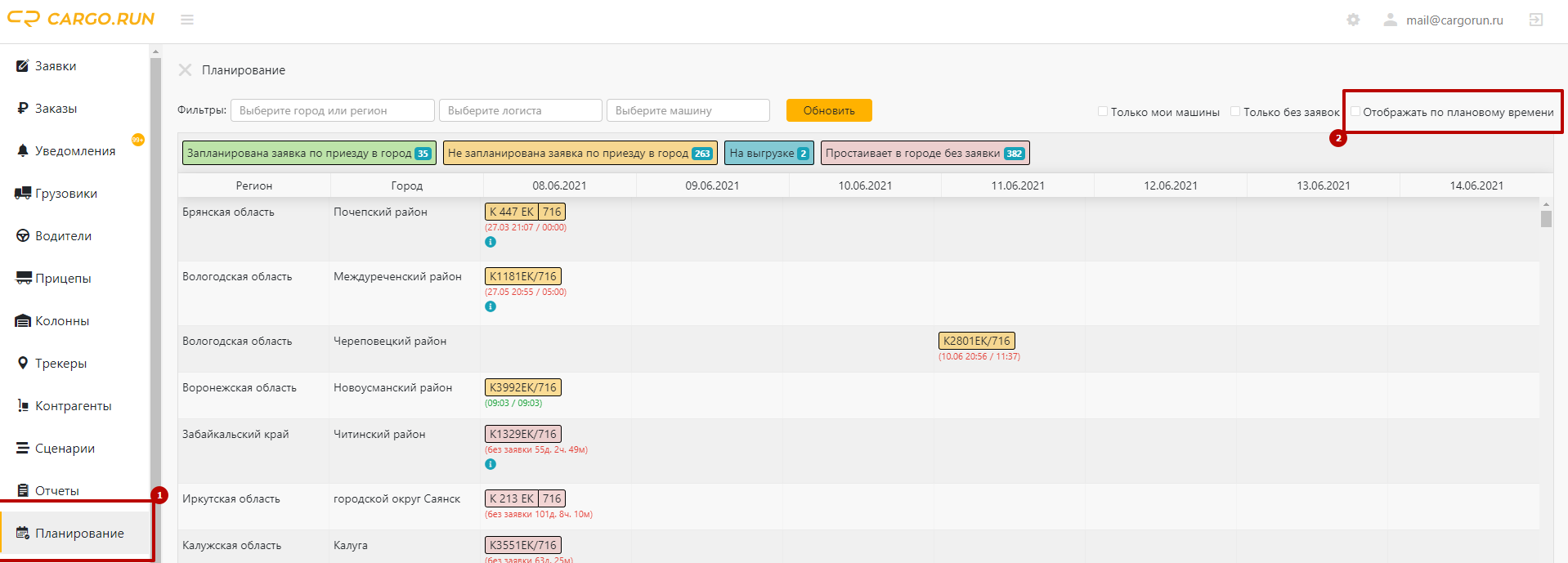
Task: Open settings gear icon in header
Action: tap(1353, 20)
